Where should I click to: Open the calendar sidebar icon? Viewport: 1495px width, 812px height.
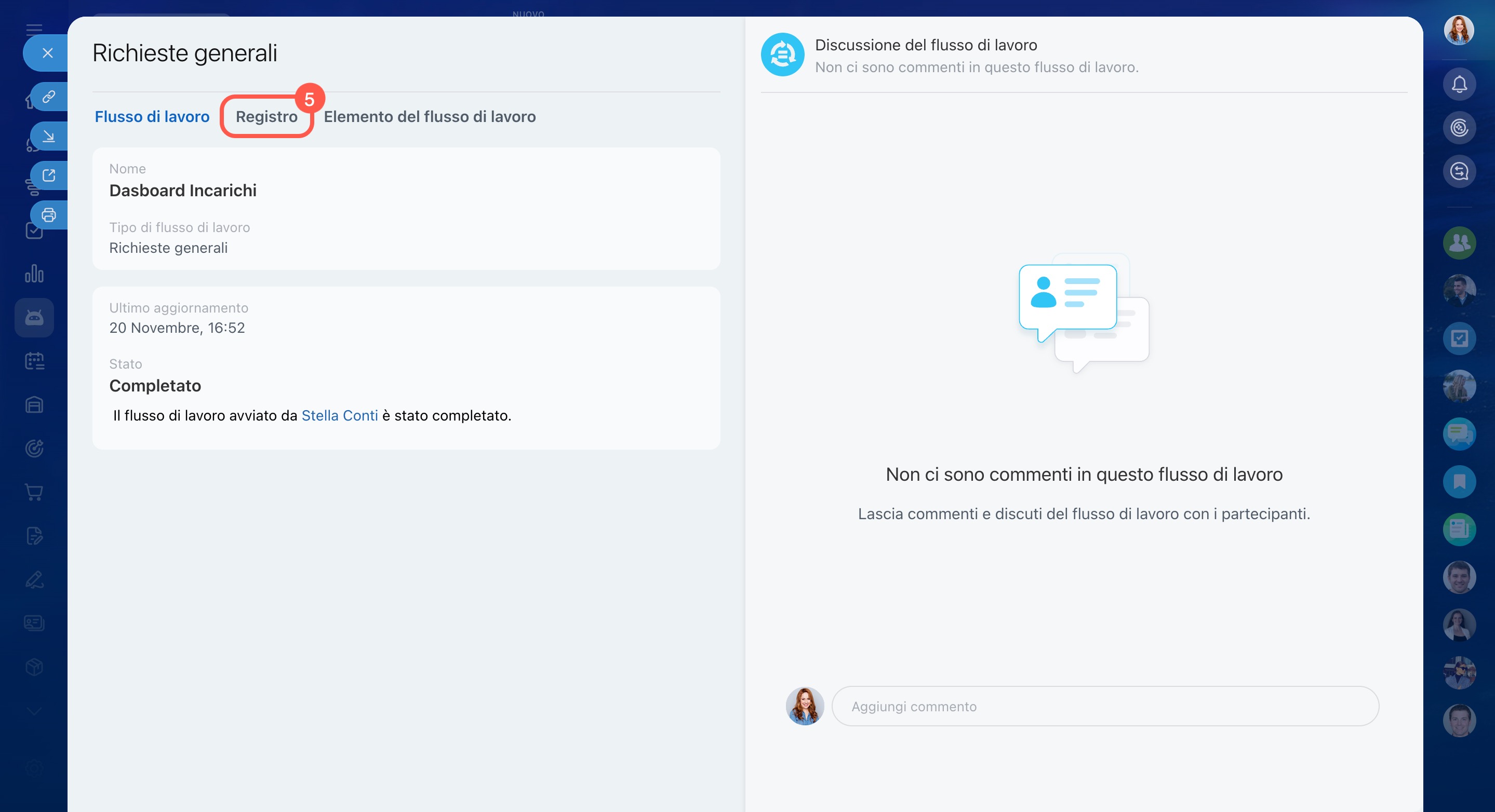[34, 361]
